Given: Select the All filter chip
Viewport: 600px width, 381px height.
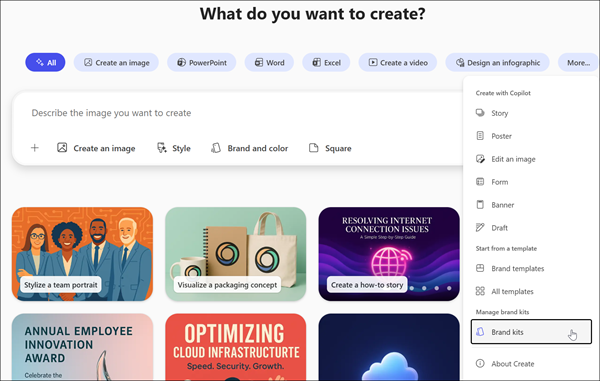Looking at the screenshot, I should coord(45,62).
